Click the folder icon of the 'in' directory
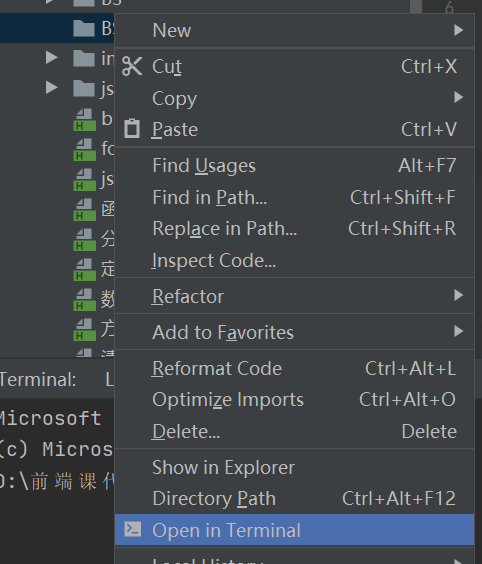Viewport: 482px width, 564px height. click(84, 58)
